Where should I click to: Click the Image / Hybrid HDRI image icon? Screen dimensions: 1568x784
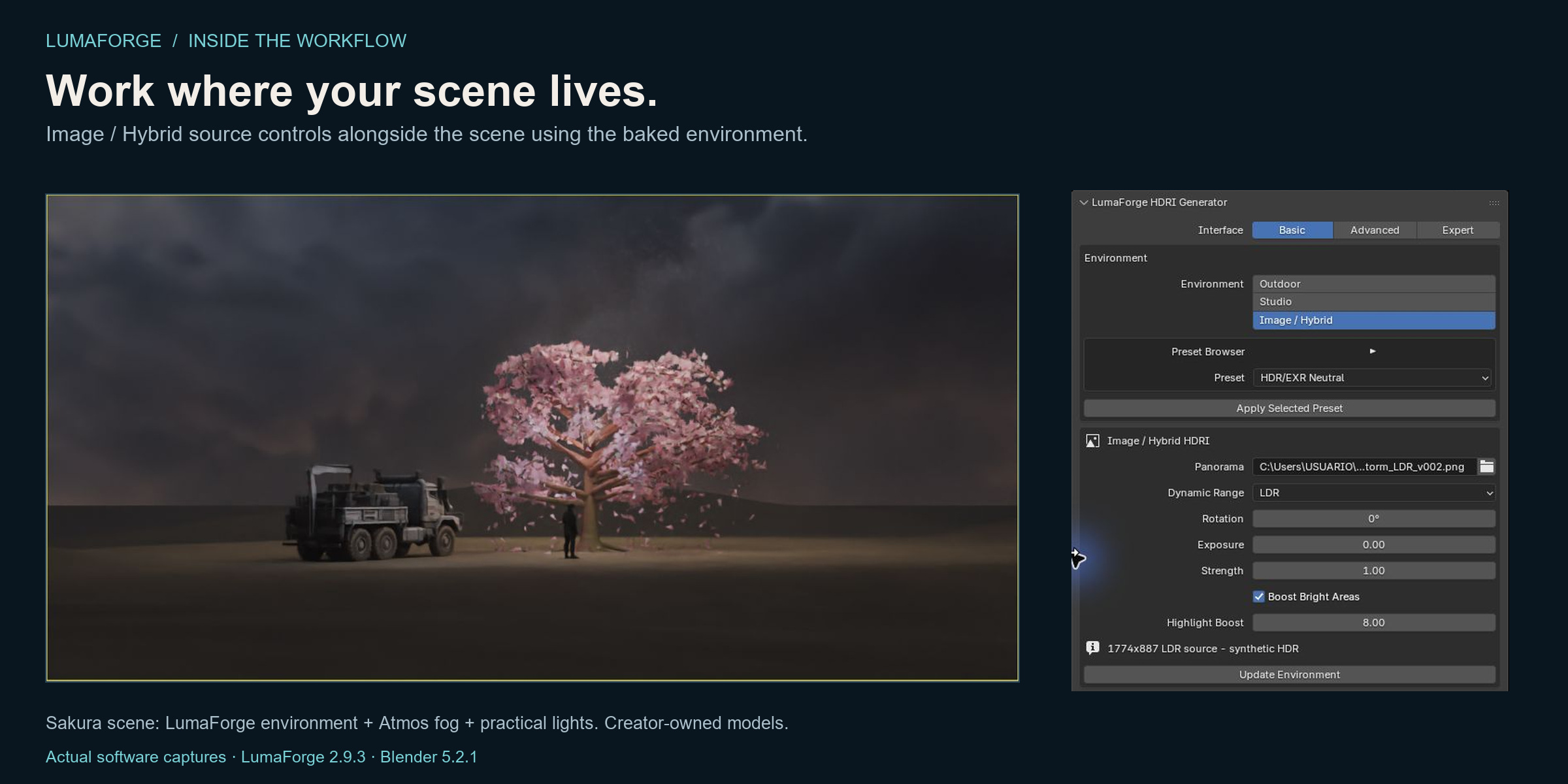point(1092,441)
